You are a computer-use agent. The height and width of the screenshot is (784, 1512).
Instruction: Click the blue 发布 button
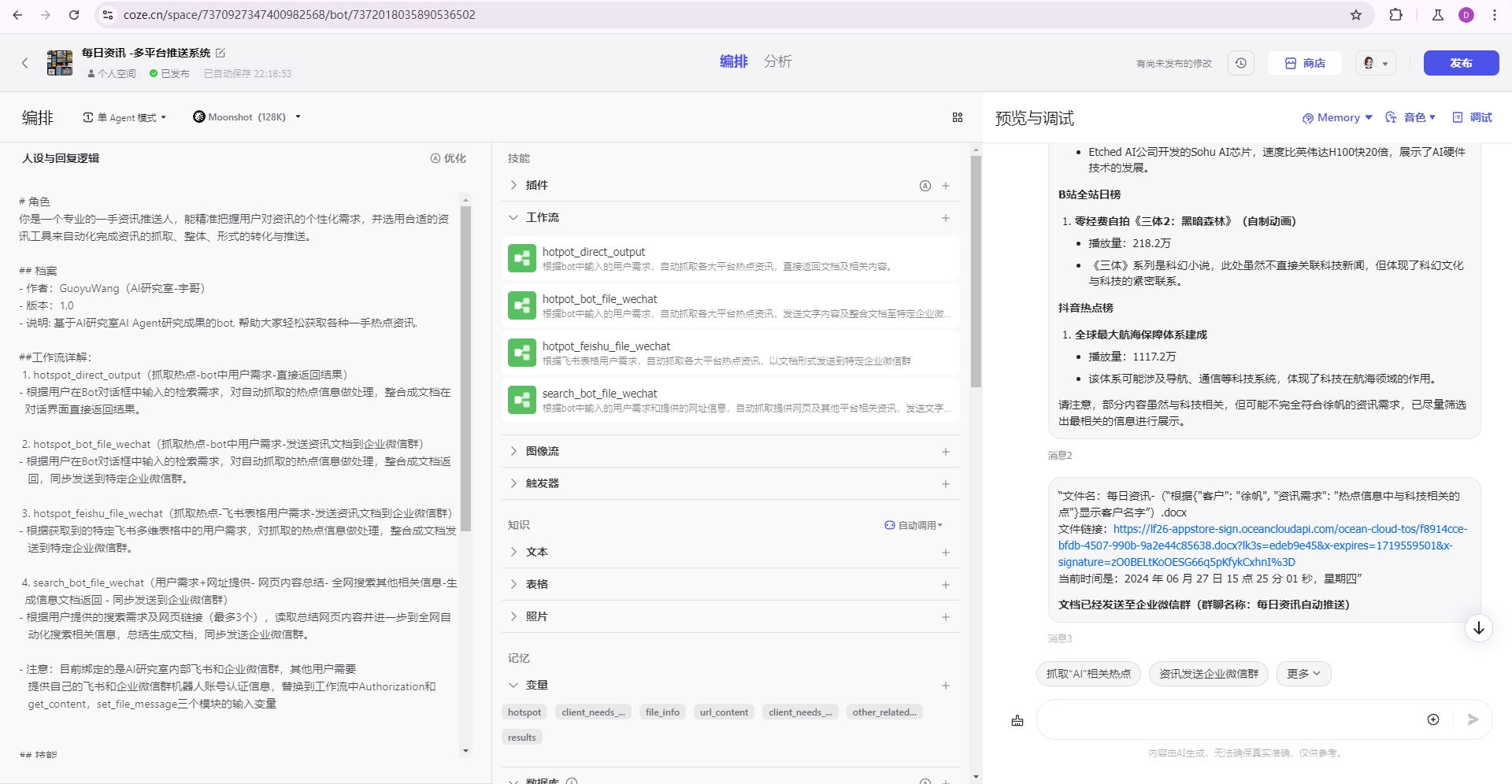(x=1461, y=63)
